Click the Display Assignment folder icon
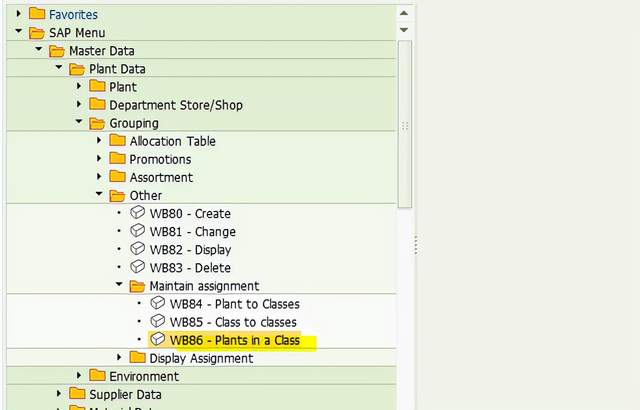Viewport: 640px width, 410px height. click(x=137, y=357)
